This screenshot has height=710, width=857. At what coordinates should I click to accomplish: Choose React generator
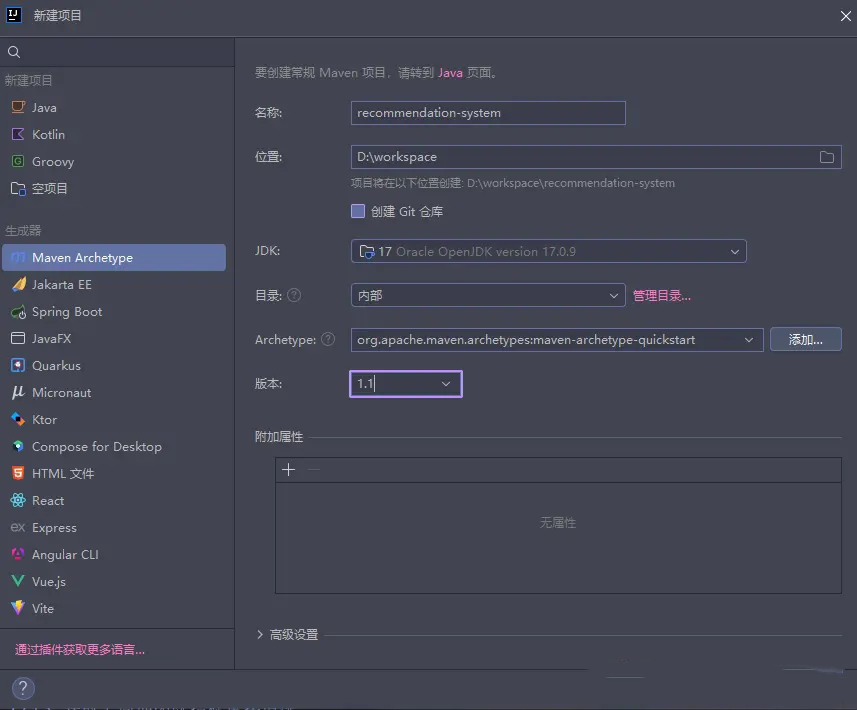click(x=114, y=500)
